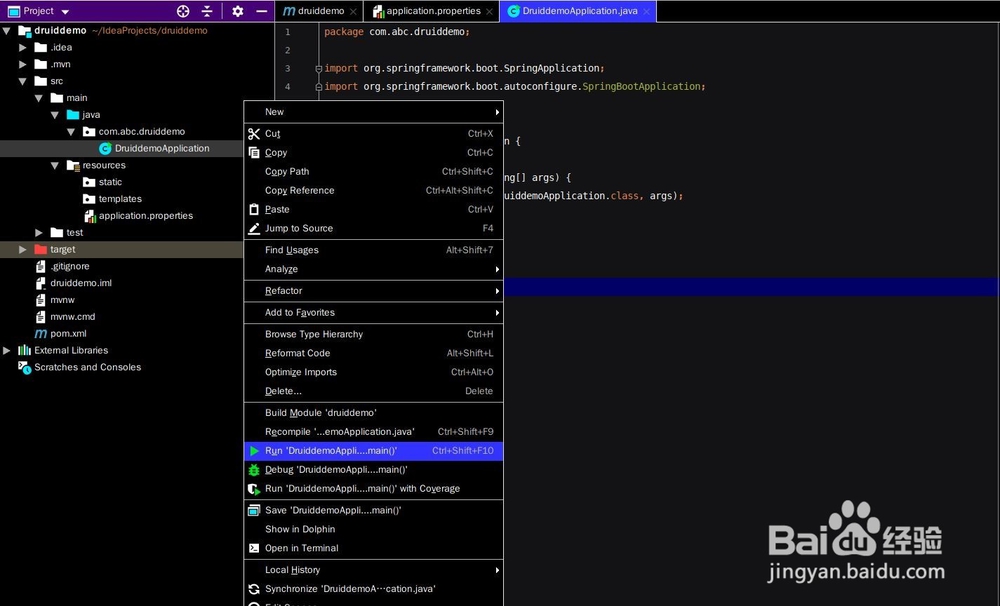Collapse the com.abc.druiddemo package arrow
The width and height of the screenshot is (1000, 606).
coord(71,131)
